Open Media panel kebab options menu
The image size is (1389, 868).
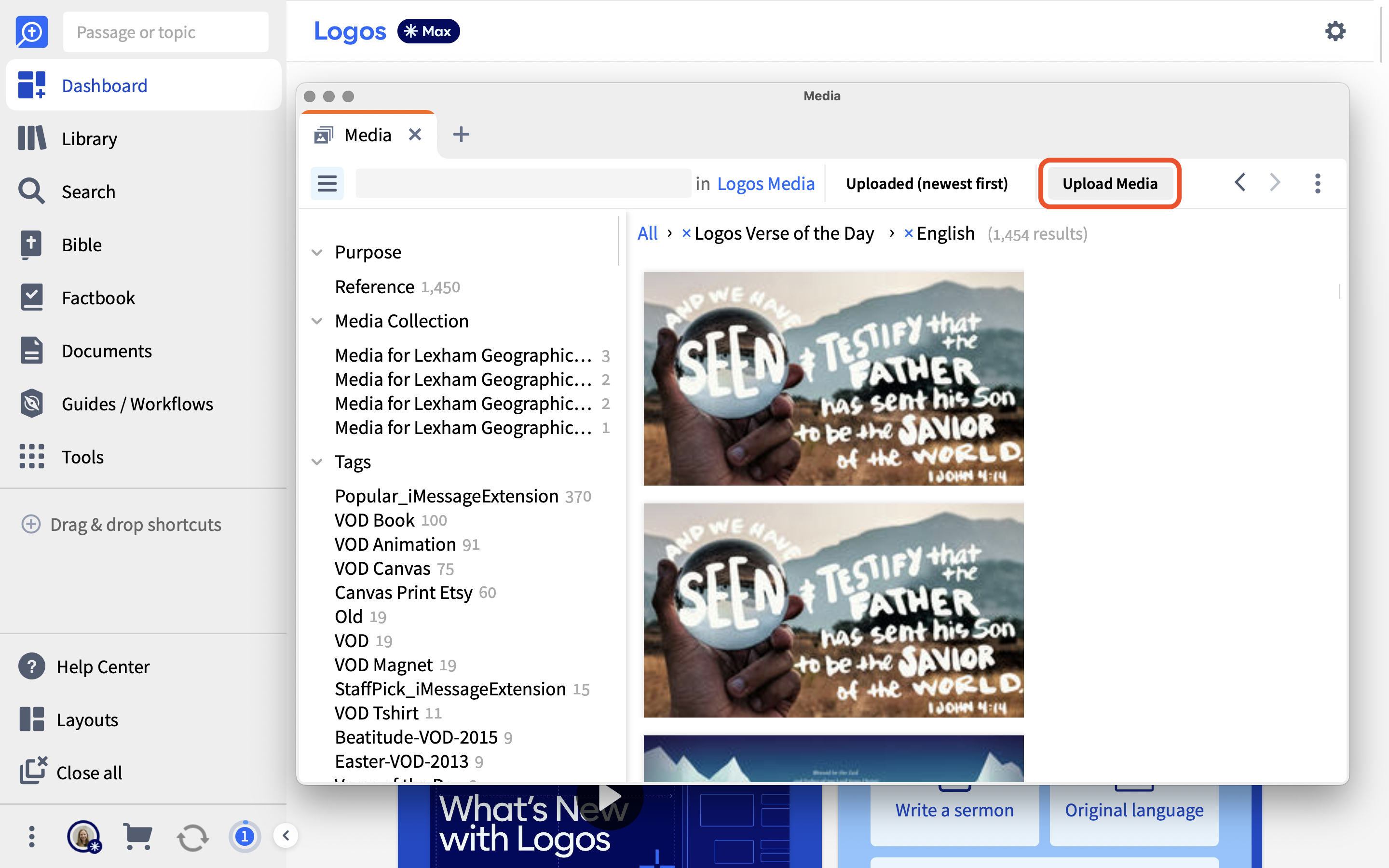[1318, 184]
